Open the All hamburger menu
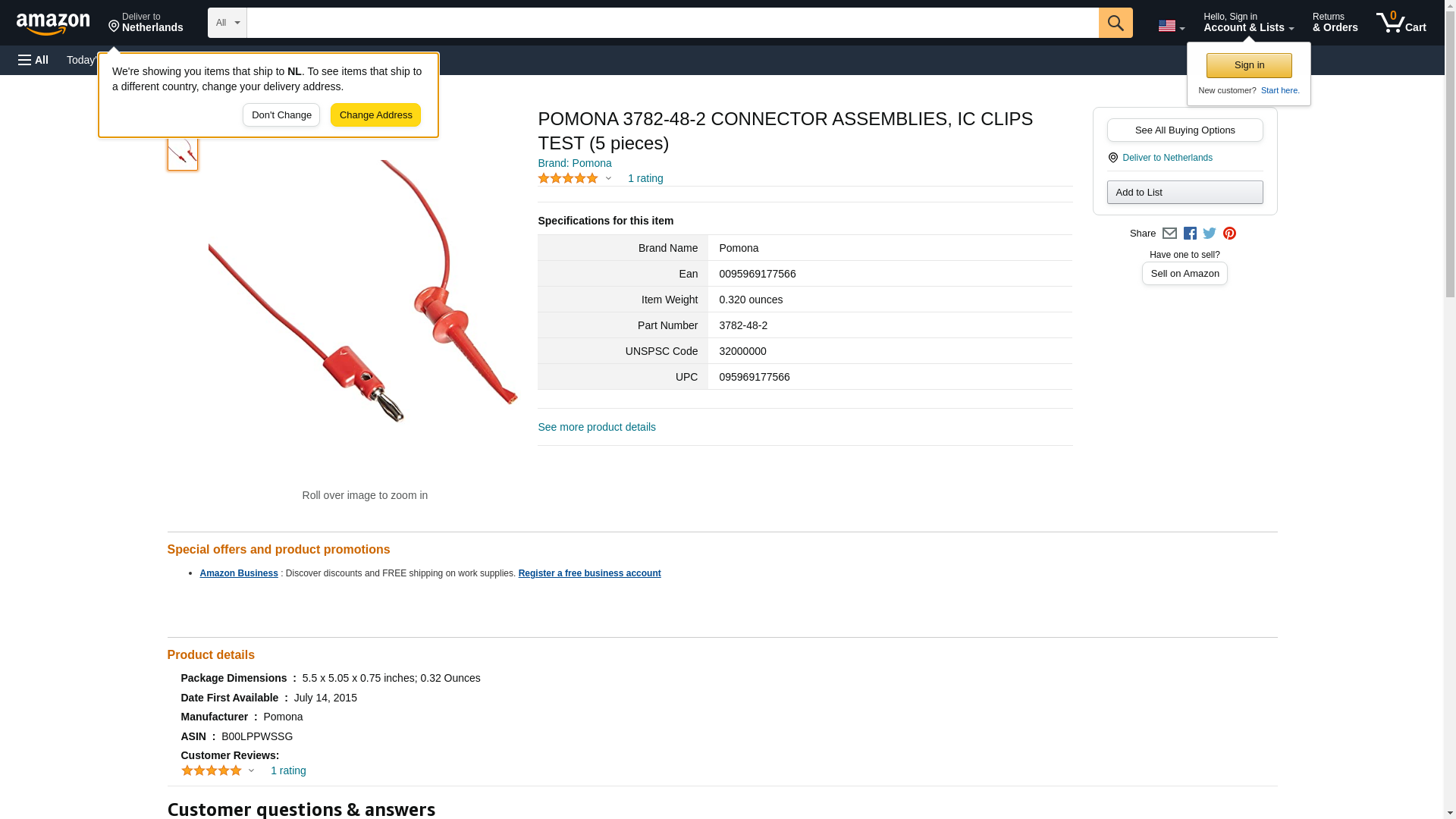The height and width of the screenshot is (819, 1456). click(33, 60)
